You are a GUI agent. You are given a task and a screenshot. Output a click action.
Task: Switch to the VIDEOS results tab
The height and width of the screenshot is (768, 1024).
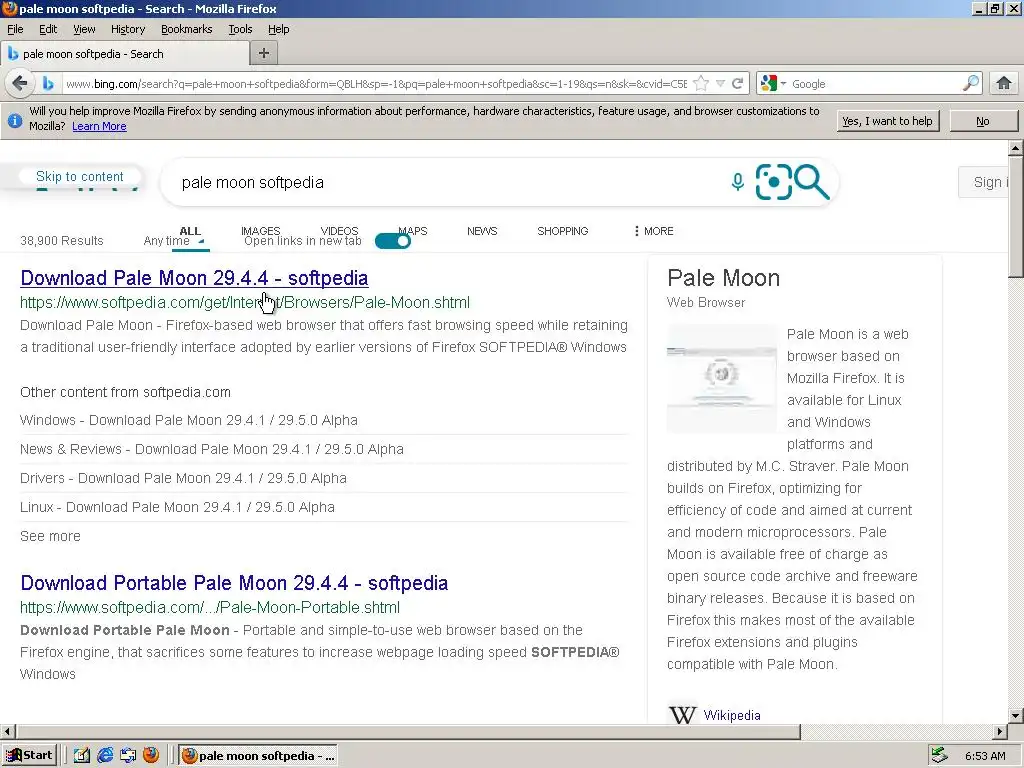click(x=339, y=231)
